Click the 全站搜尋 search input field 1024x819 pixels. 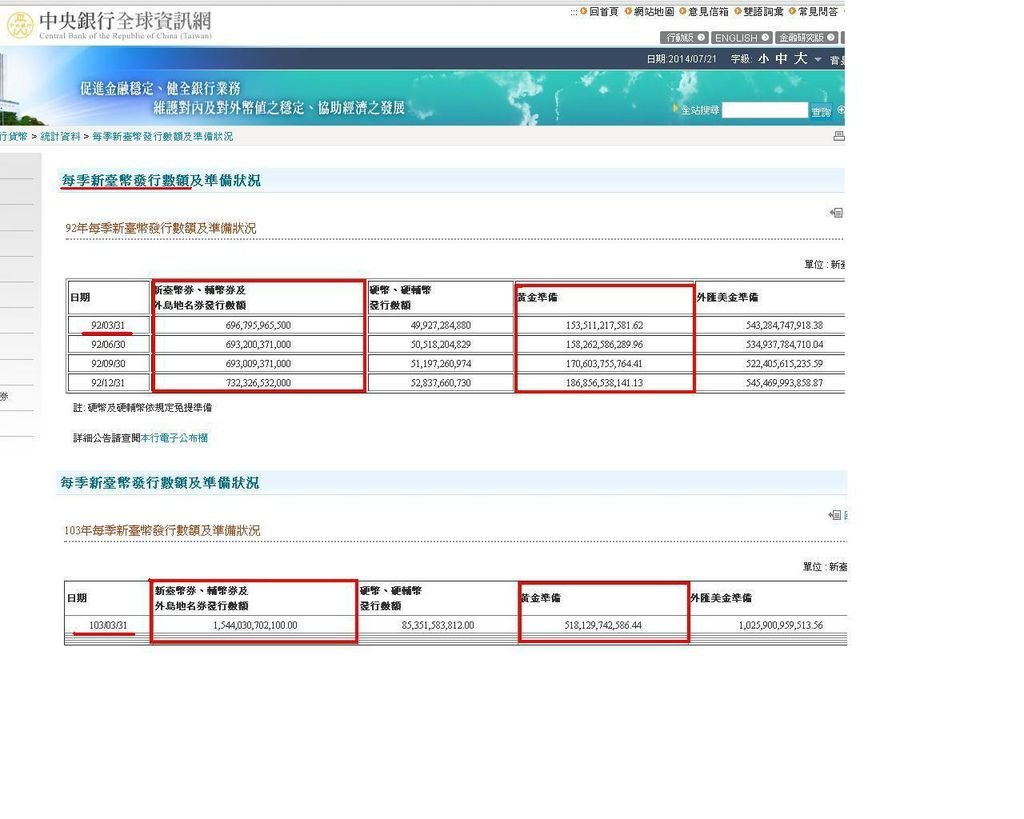tap(765, 110)
